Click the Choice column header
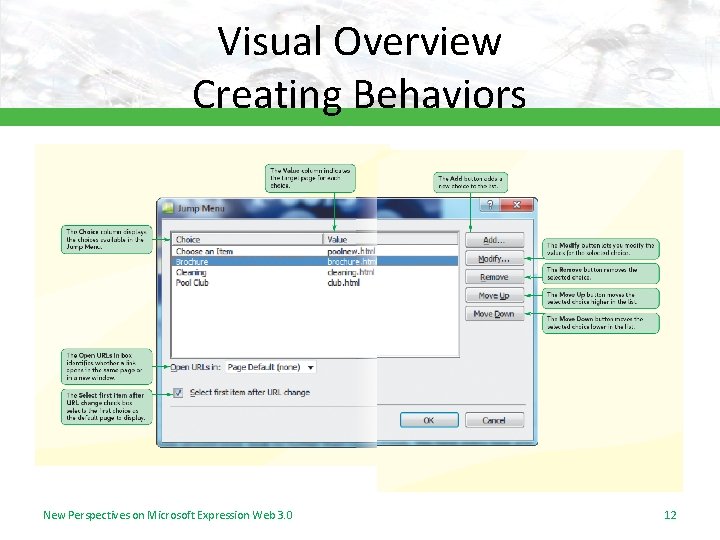The width and height of the screenshot is (720, 540). 248,239
